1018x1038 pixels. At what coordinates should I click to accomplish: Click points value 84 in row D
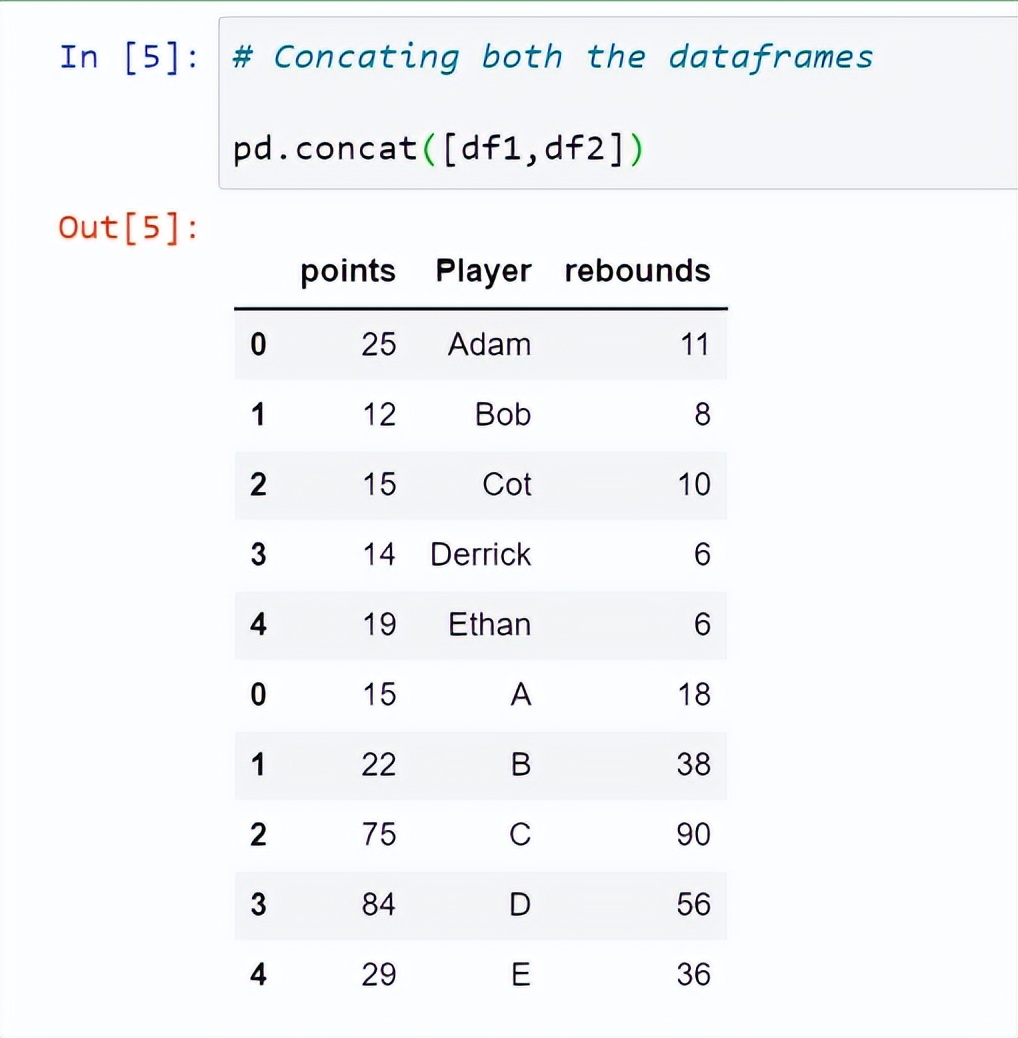(379, 905)
